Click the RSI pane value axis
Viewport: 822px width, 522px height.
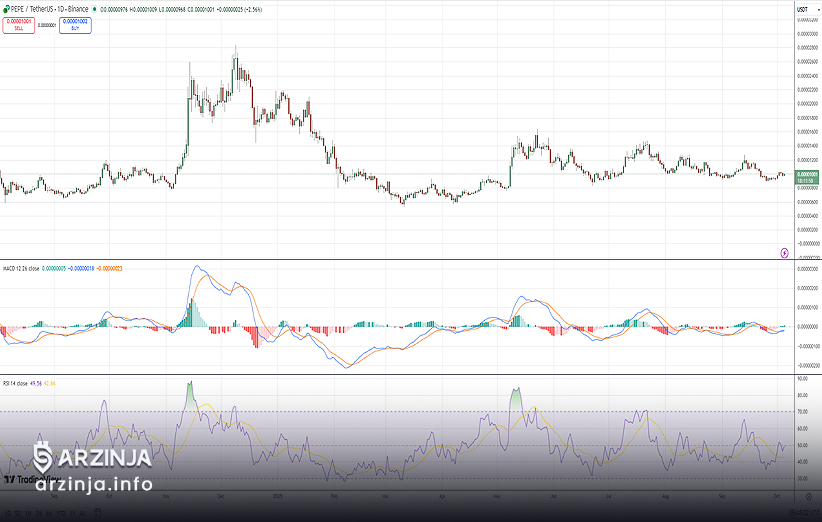[x=806, y=430]
